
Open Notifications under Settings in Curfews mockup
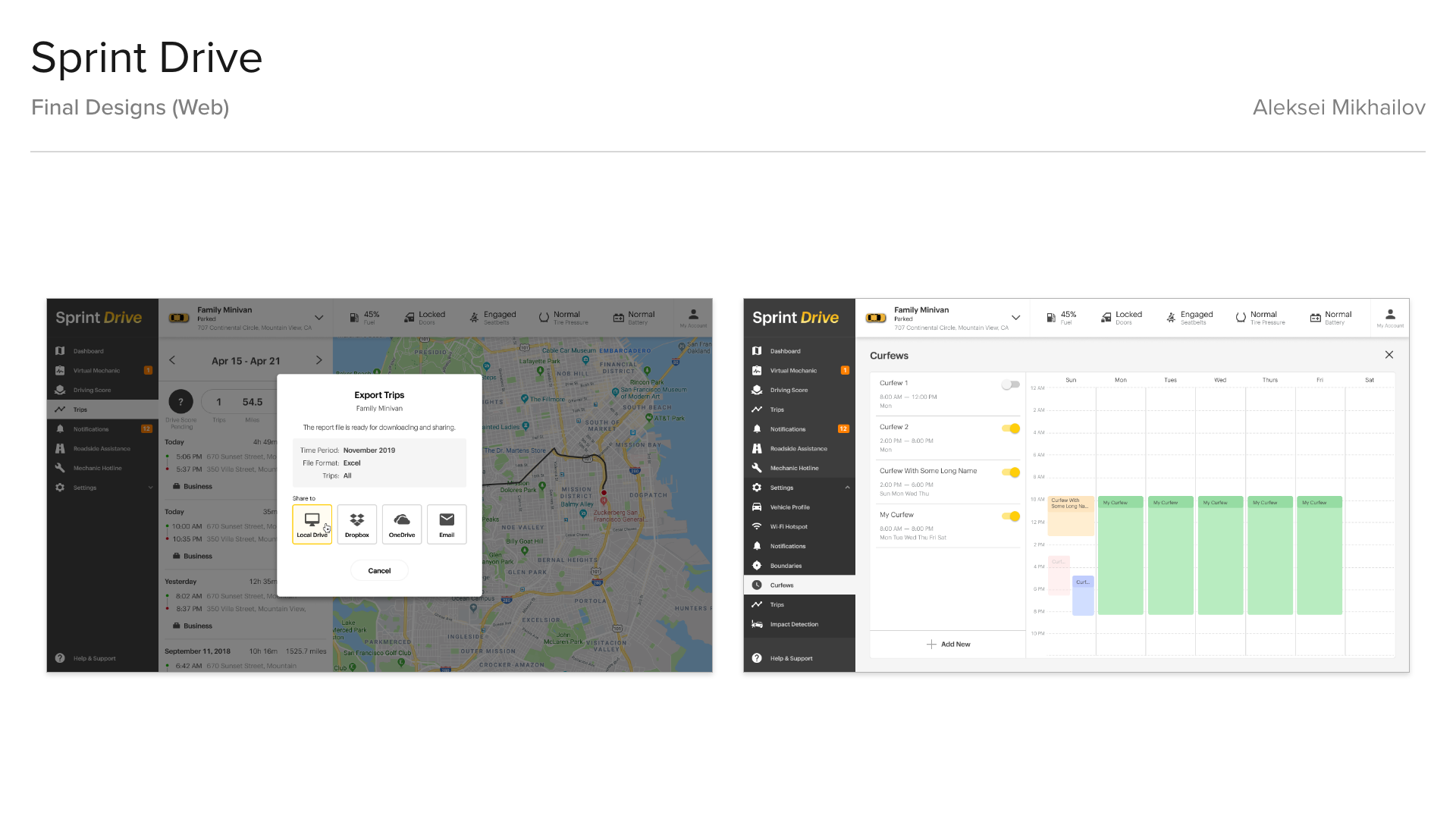[x=799, y=546]
